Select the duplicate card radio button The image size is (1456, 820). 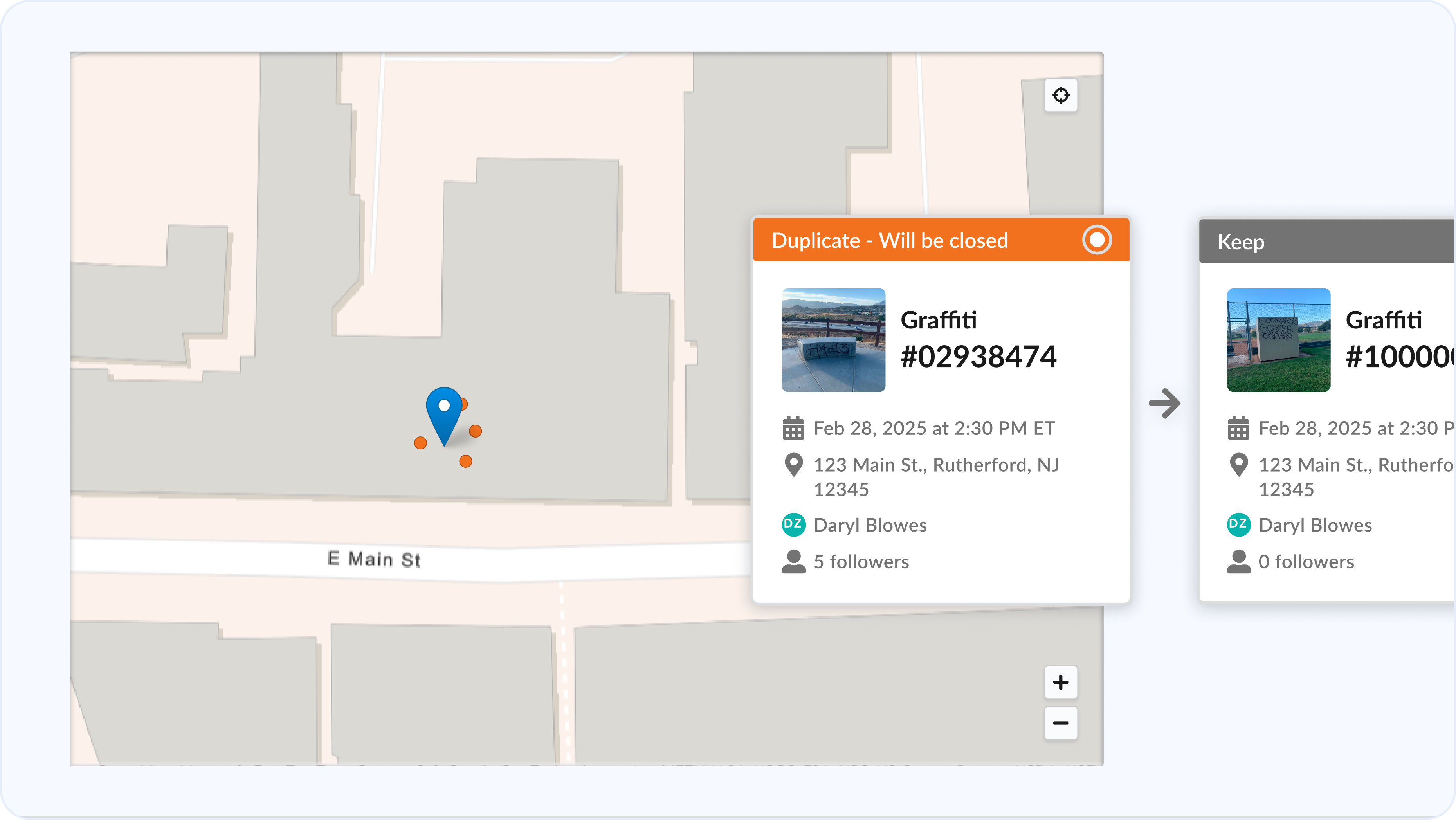tap(1097, 240)
